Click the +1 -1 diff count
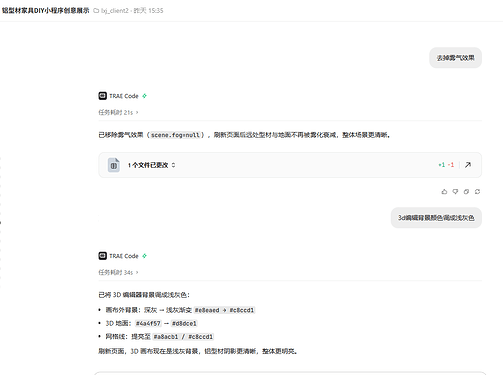Screen dimensions: 503x375 click(446, 165)
